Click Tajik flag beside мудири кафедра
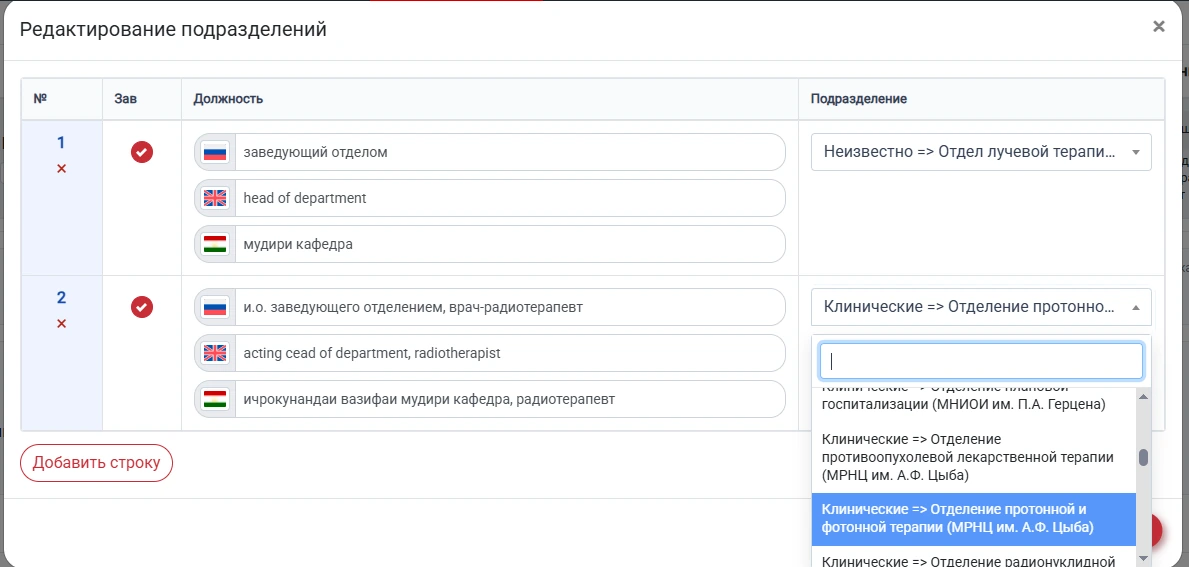The width and height of the screenshot is (1189, 567). point(215,244)
